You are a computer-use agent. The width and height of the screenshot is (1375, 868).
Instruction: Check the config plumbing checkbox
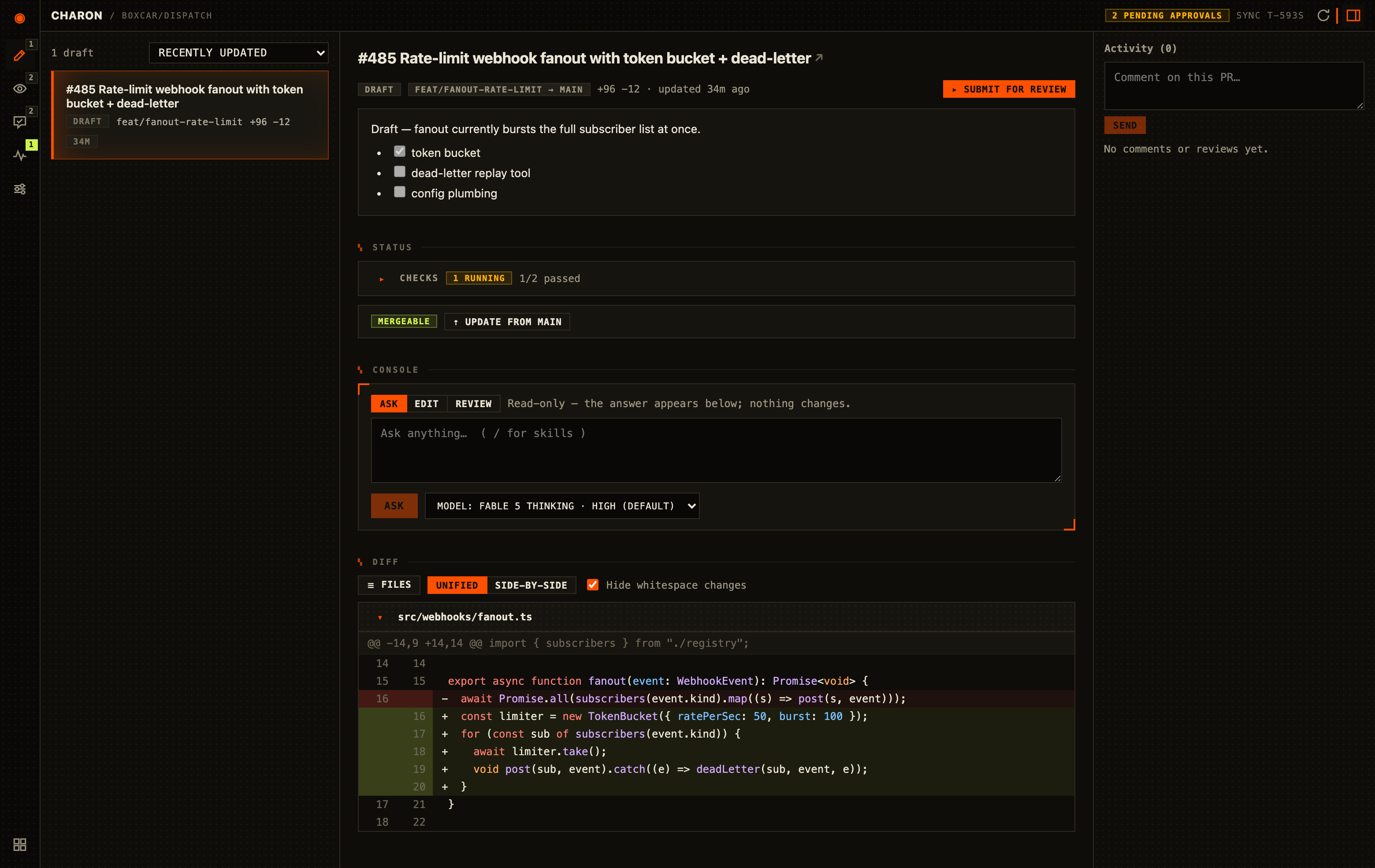coord(400,192)
